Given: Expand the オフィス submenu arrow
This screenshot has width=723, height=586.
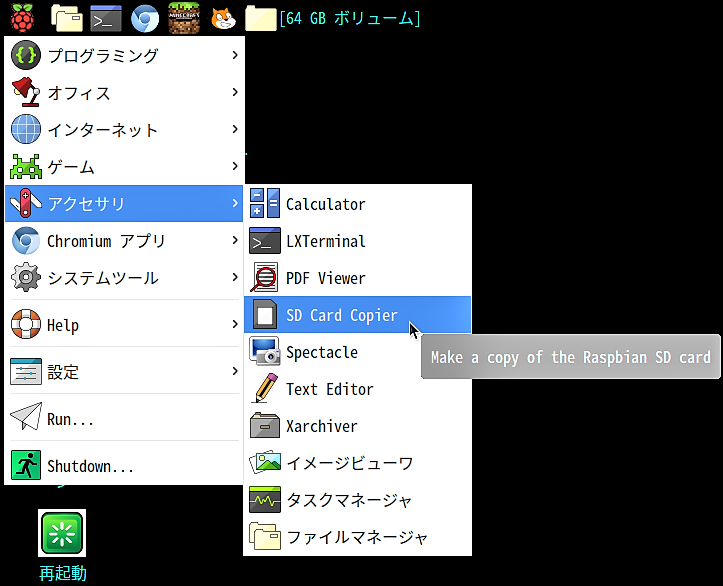Looking at the screenshot, I should [235, 92].
